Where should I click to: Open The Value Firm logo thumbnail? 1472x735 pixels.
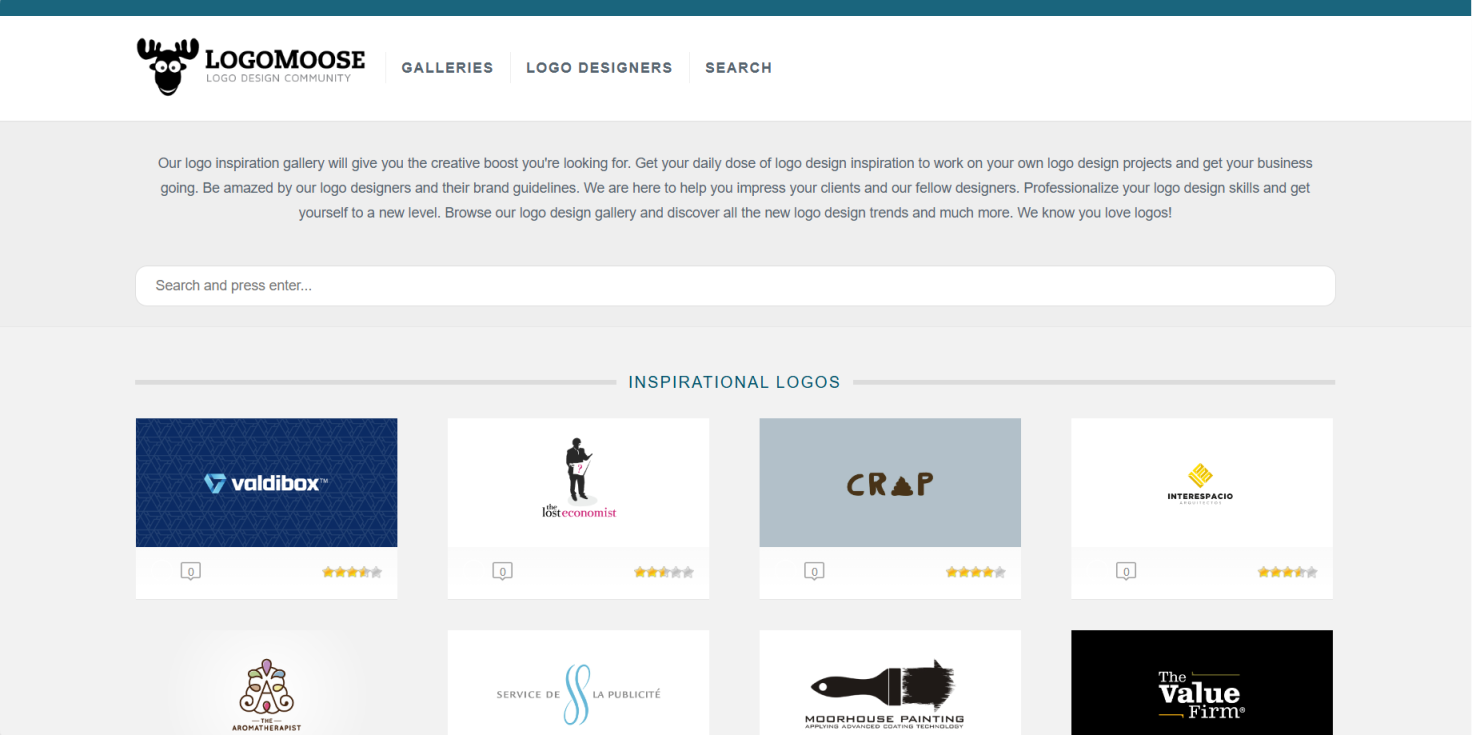(x=1202, y=683)
